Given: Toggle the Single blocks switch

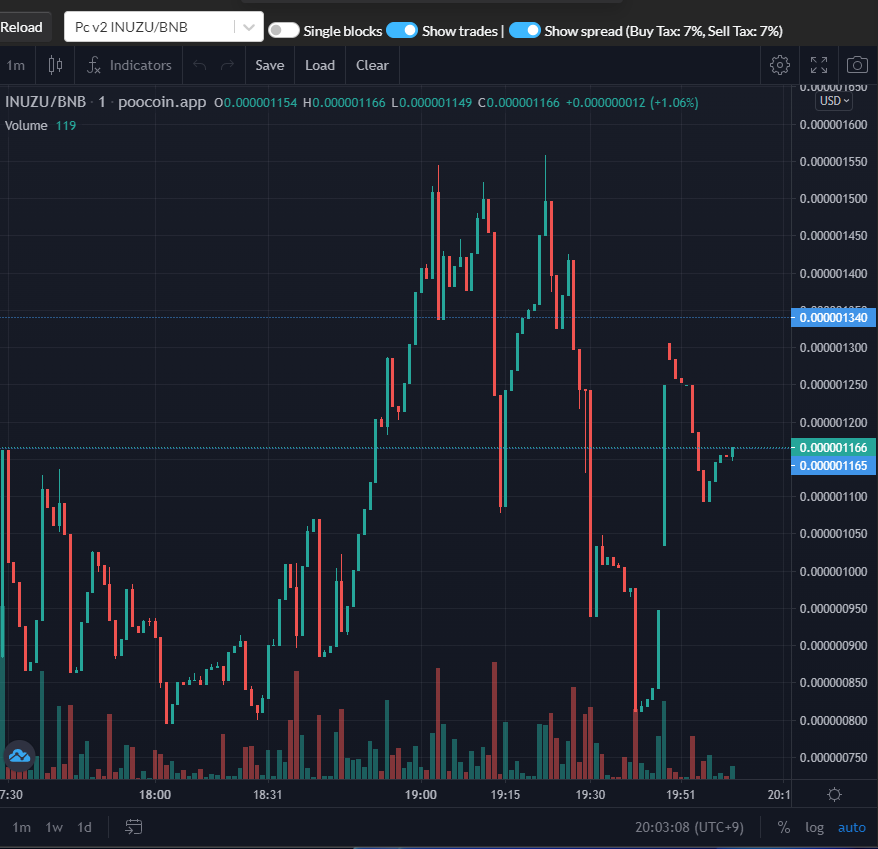Looking at the screenshot, I should 284,30.
